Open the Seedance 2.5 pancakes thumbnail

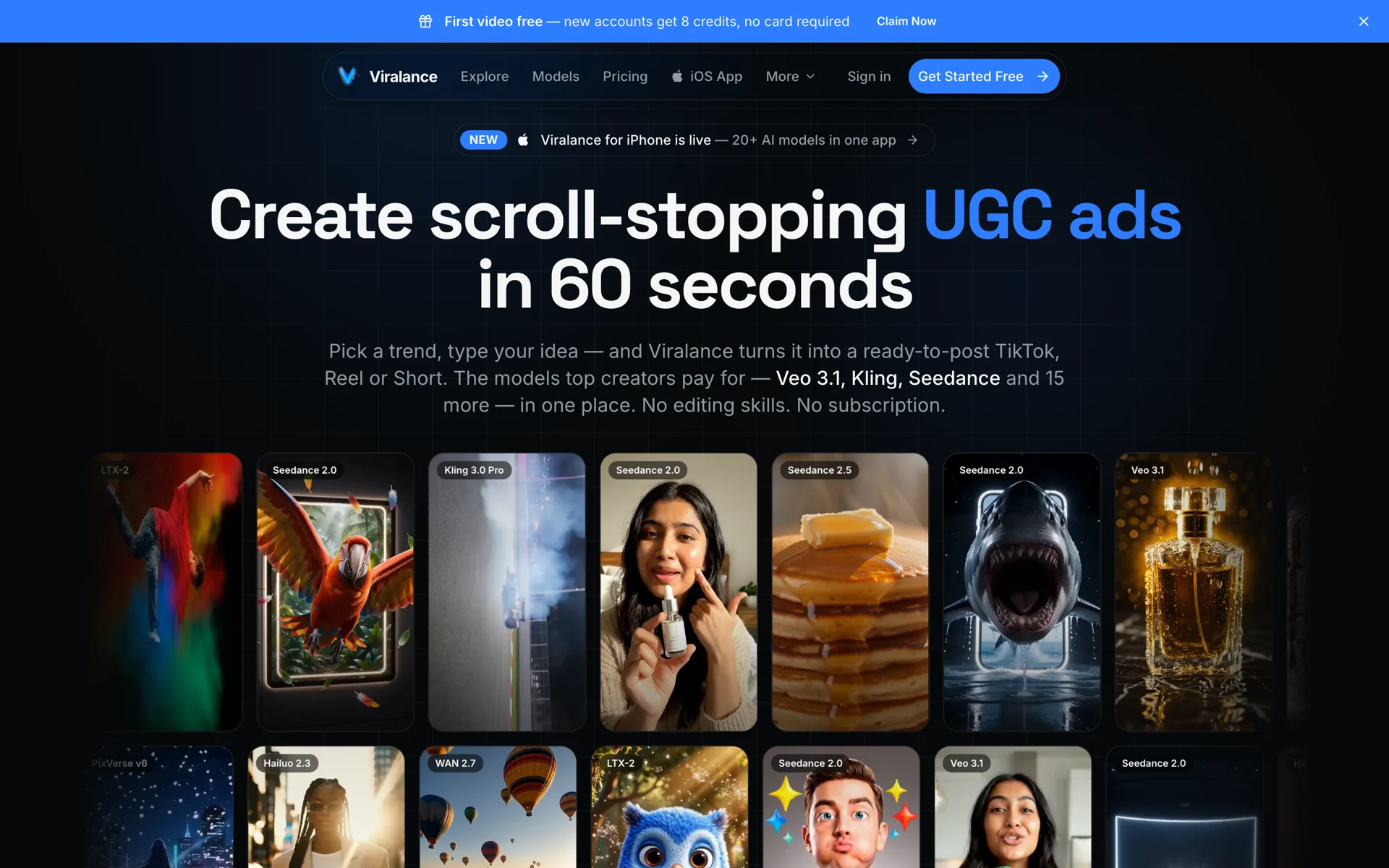[x=850, y=592]
